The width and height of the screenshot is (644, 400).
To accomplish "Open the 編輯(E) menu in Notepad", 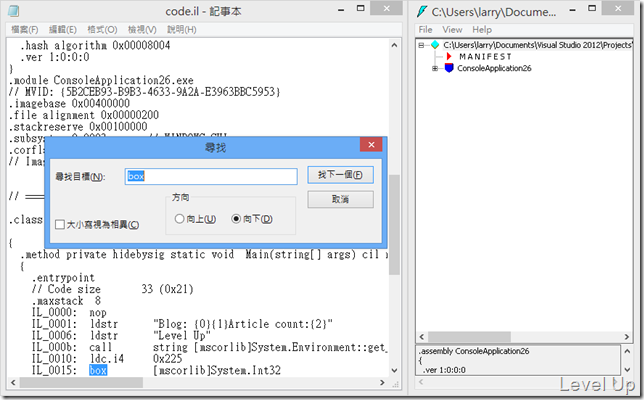I will pos(62,30).
